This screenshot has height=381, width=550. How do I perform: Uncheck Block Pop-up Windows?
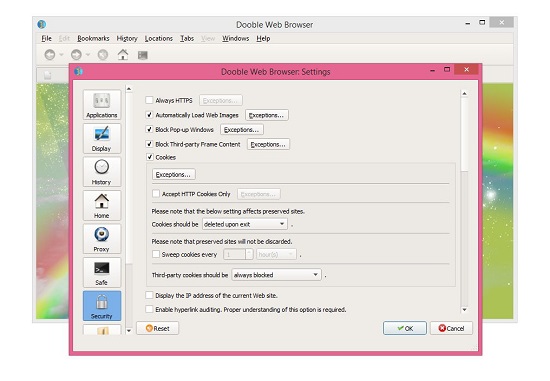click(x=149, y=129)
